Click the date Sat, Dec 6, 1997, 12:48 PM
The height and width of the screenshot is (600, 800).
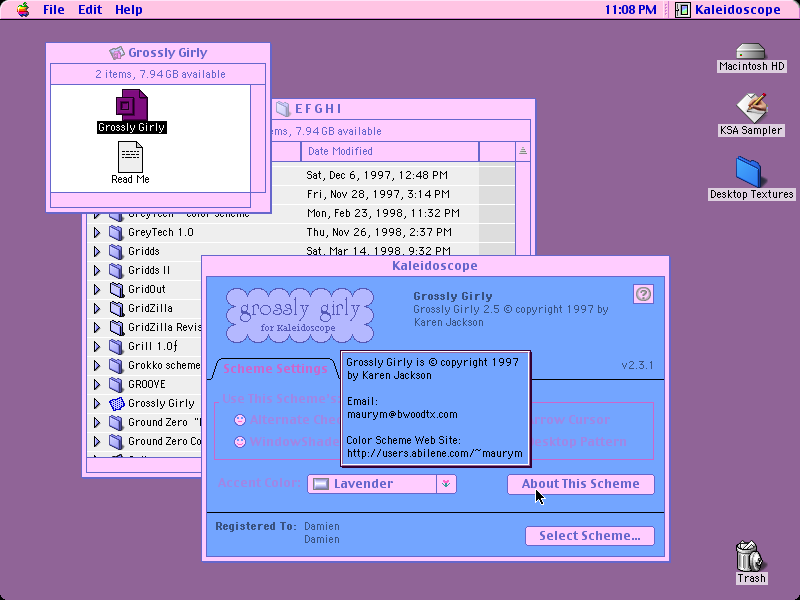click(x=377, y=175)
